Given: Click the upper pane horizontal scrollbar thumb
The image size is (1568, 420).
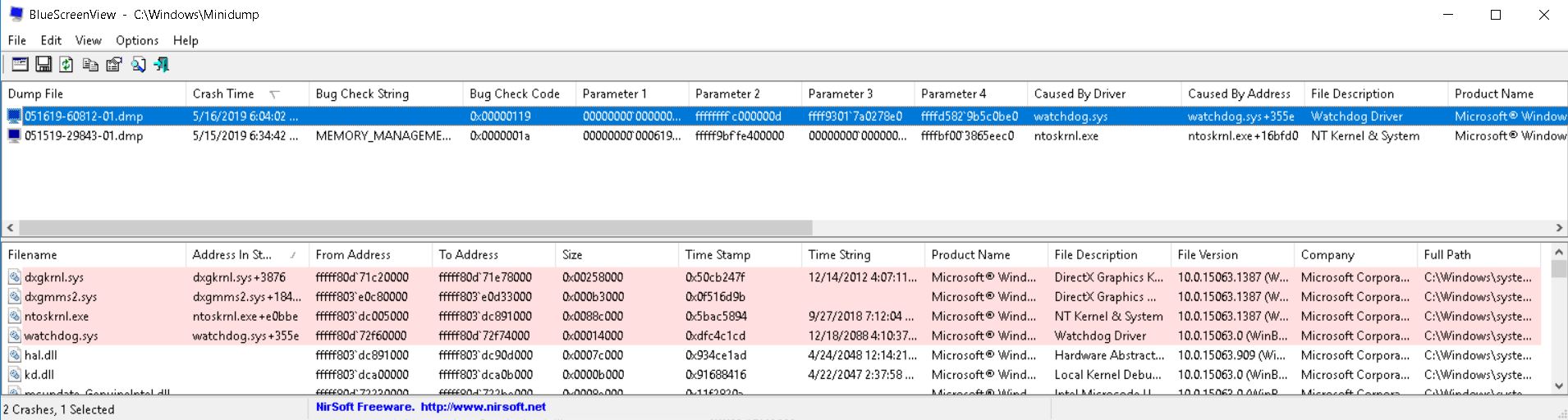Looking at the screenshot, I should [415, 227].
